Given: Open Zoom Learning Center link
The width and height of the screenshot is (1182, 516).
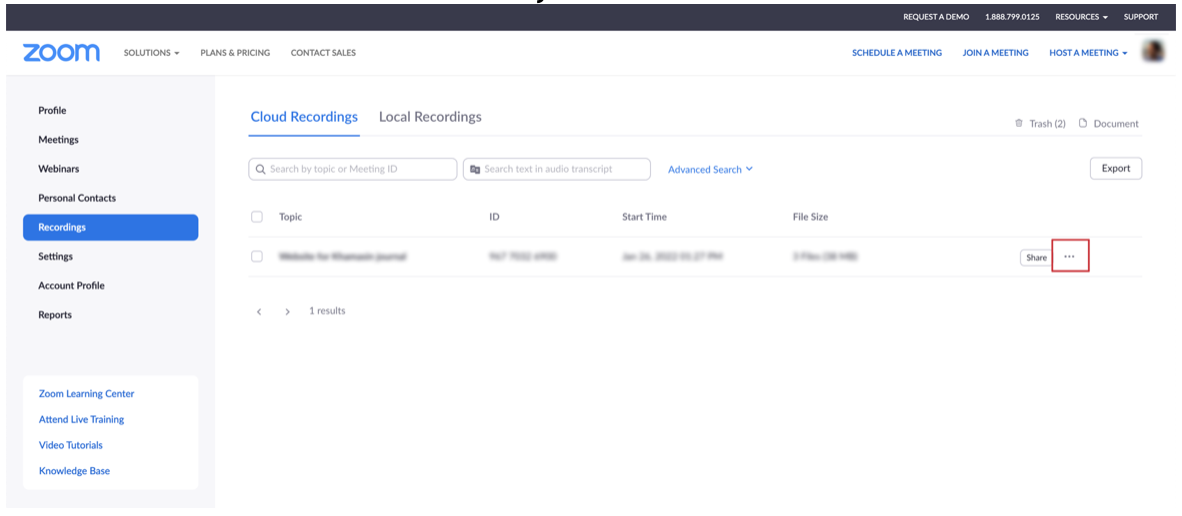Looking at the screenshot, I should click(87, 394).
